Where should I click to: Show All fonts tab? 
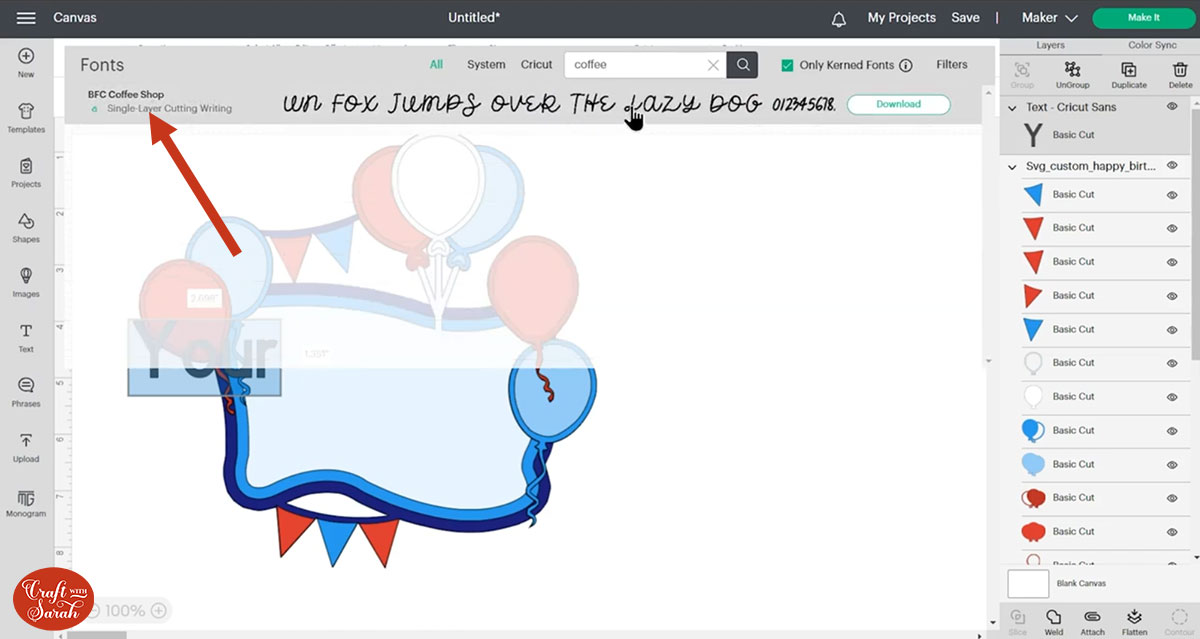tap(436, 65)
